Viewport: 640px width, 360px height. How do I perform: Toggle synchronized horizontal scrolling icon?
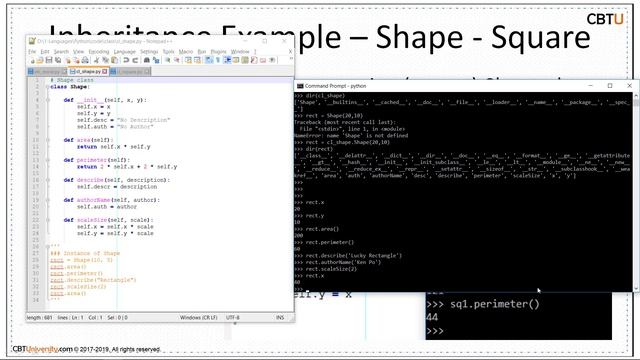pyautogui.click(x=197, y=60)
